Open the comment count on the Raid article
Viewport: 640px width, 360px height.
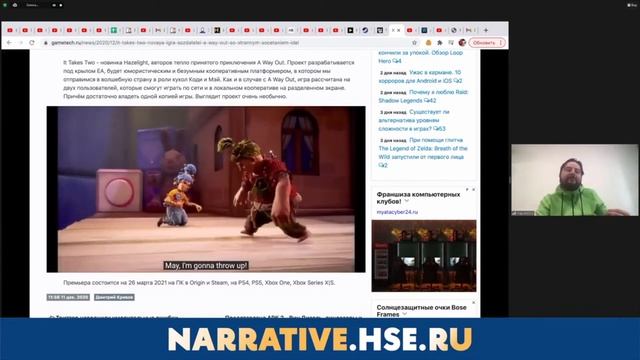tap(430, 100)
